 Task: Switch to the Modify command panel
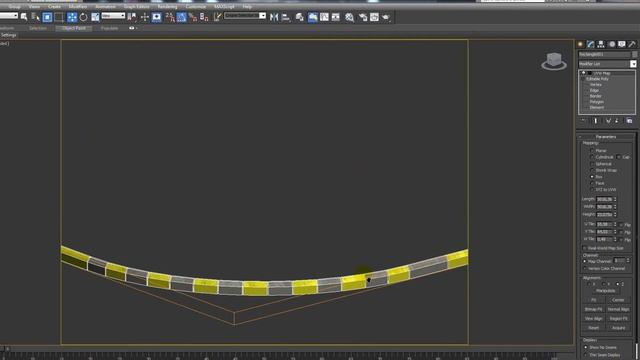click(591, 44)
